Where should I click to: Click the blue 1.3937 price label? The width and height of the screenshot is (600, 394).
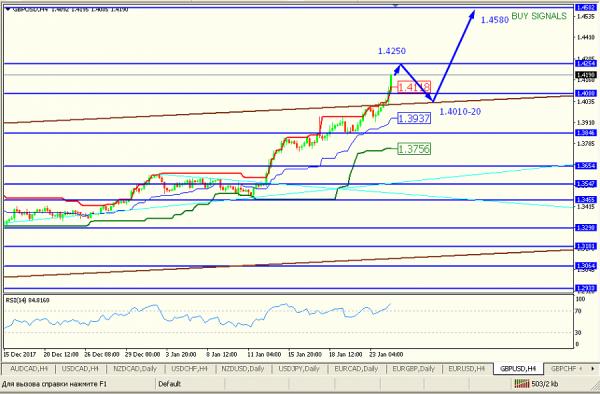pyautogui.click(x=414, y=118)
